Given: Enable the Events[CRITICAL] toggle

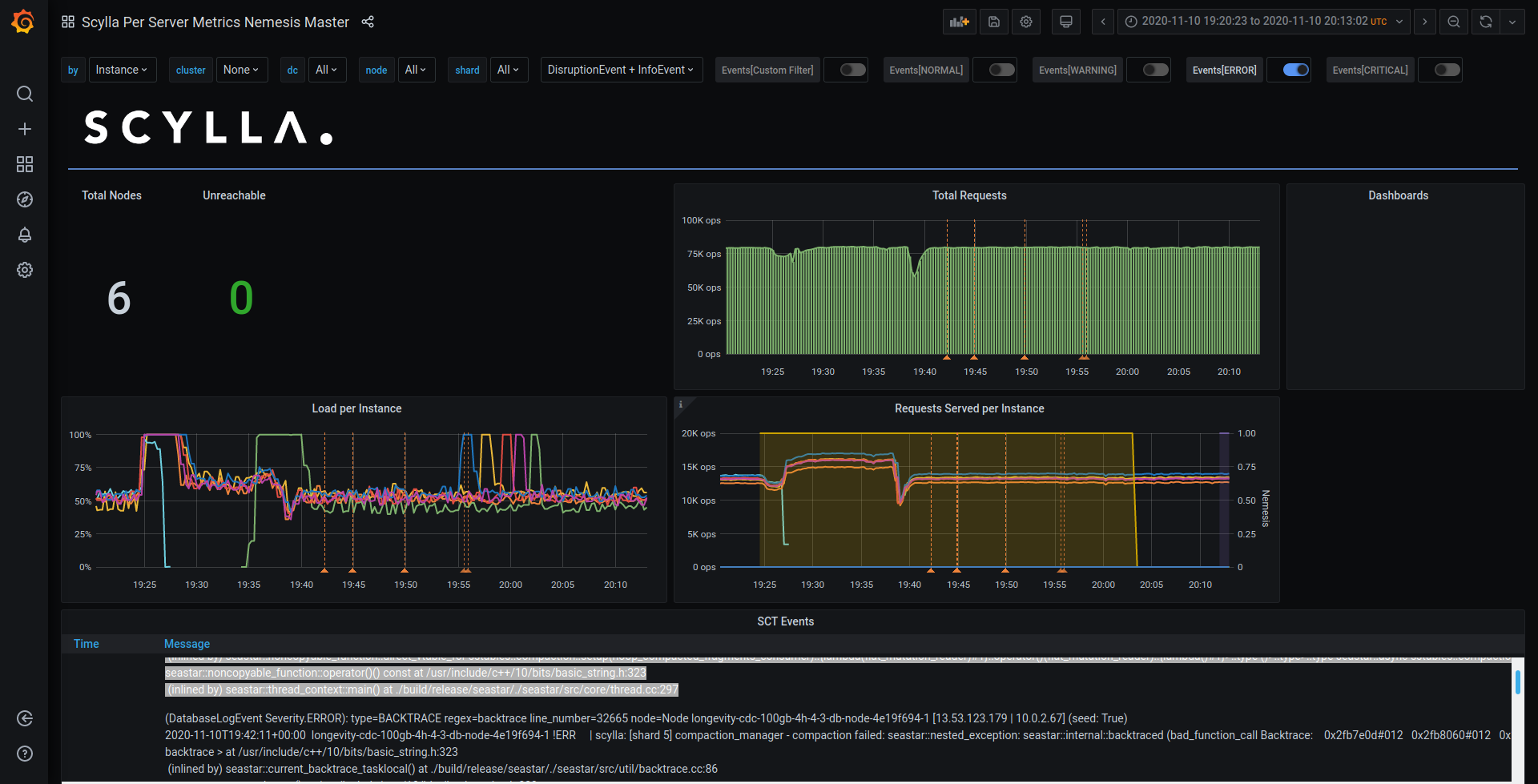Looking at the screenshot, I should [x=1440, y=70].
